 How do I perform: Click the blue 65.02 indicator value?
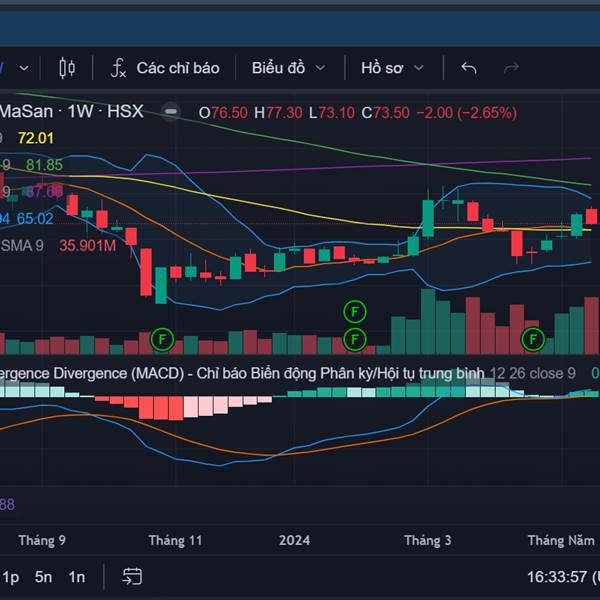click(35, 218)
